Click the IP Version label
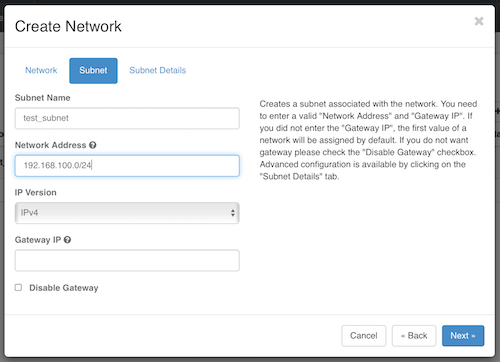 (36, 192)
